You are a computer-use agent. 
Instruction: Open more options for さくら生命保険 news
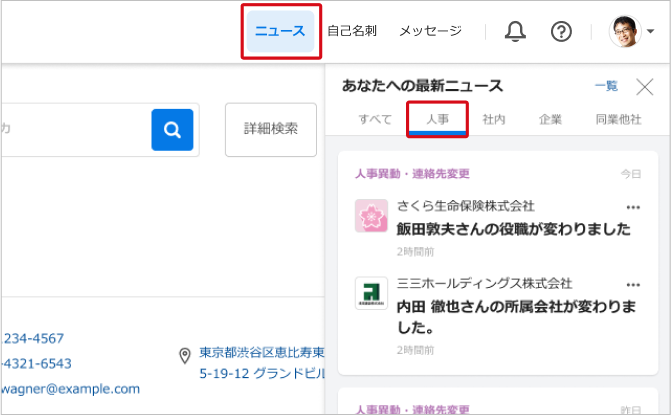pos(633,208)
